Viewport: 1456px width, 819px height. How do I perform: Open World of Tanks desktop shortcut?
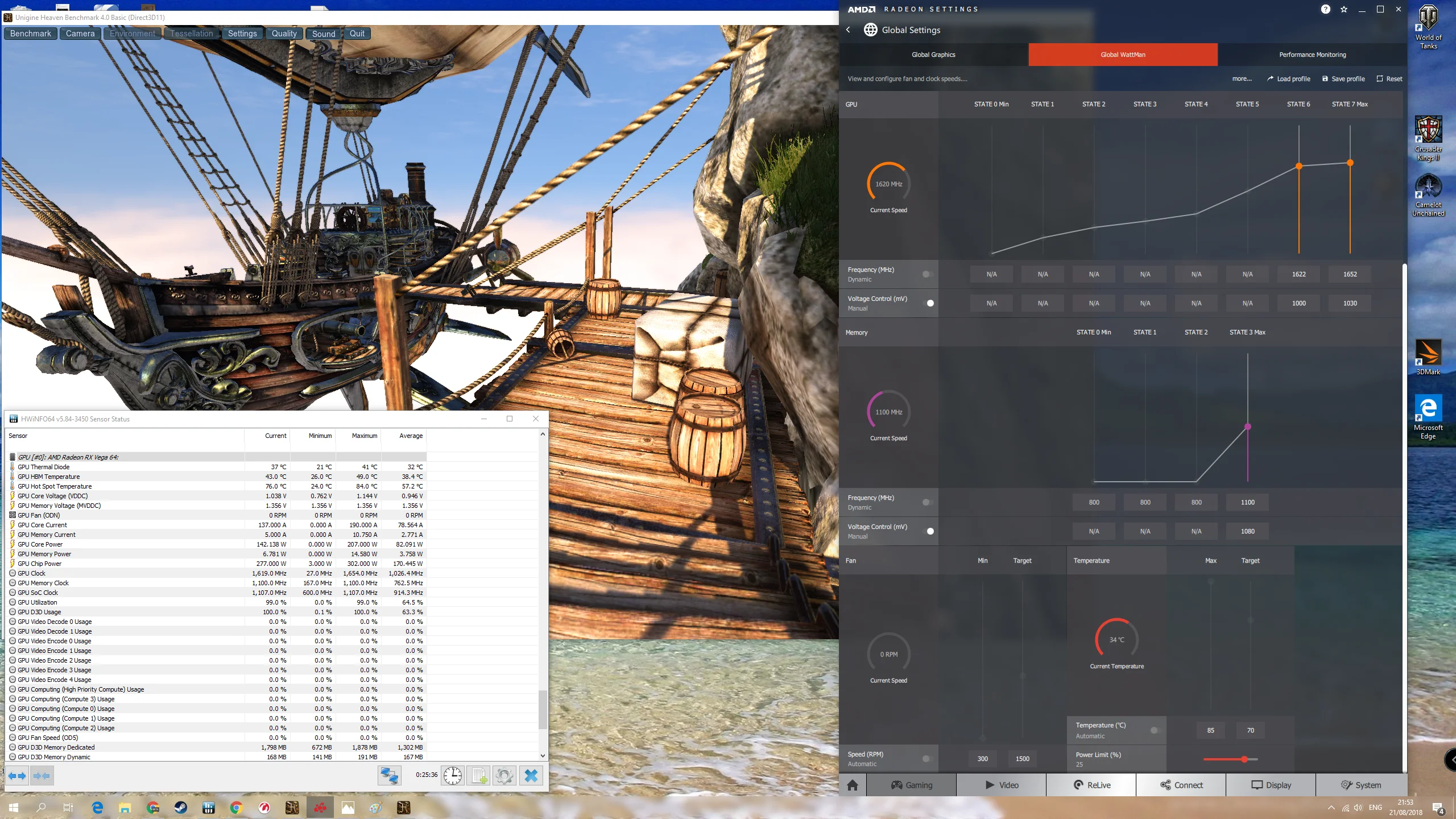[x=1428, y=27]
